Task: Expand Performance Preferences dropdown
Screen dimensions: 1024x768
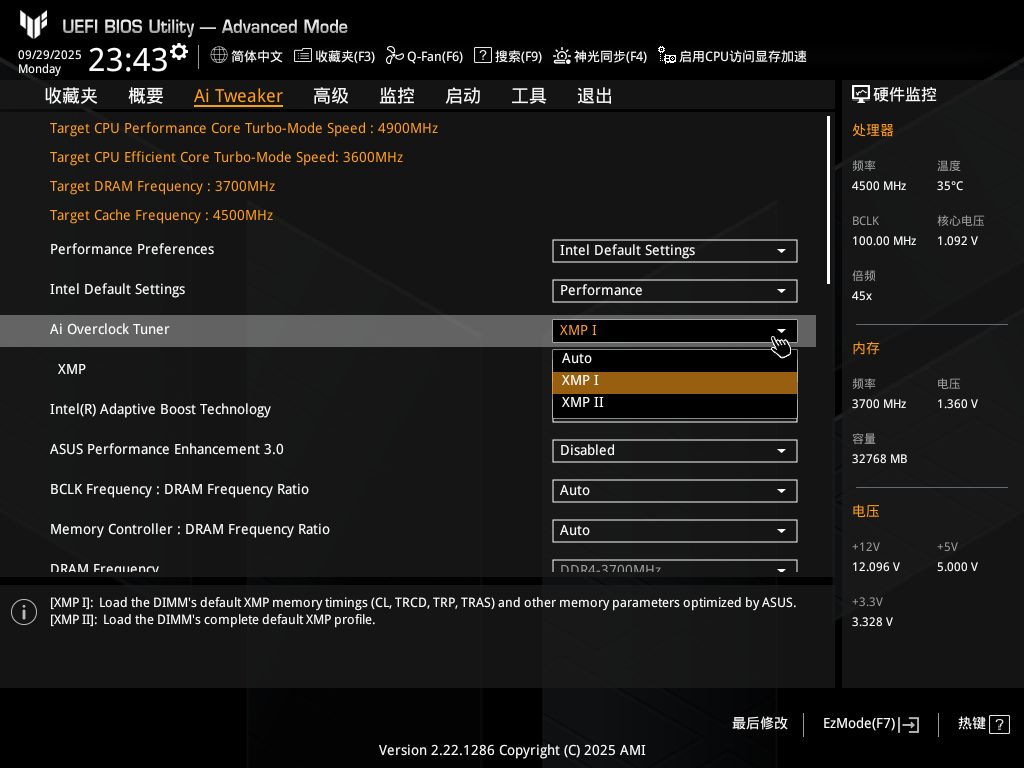Action: [674, 251]
